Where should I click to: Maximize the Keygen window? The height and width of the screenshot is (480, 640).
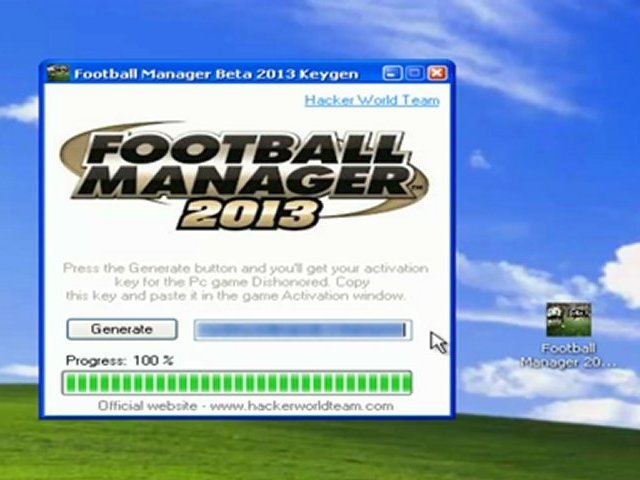(415, 74)
